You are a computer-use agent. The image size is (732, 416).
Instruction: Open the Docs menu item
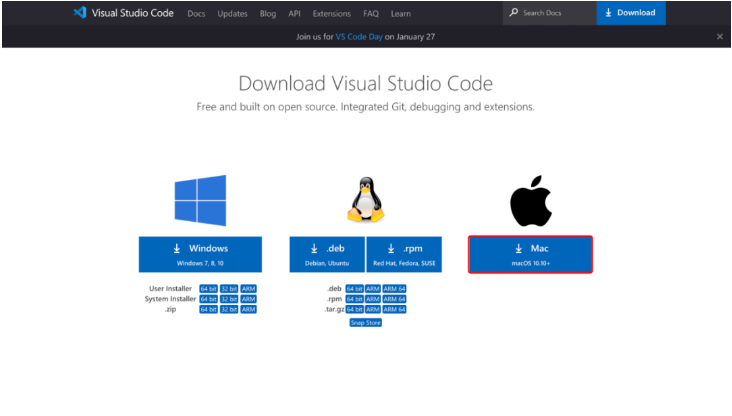coord(196,14)
